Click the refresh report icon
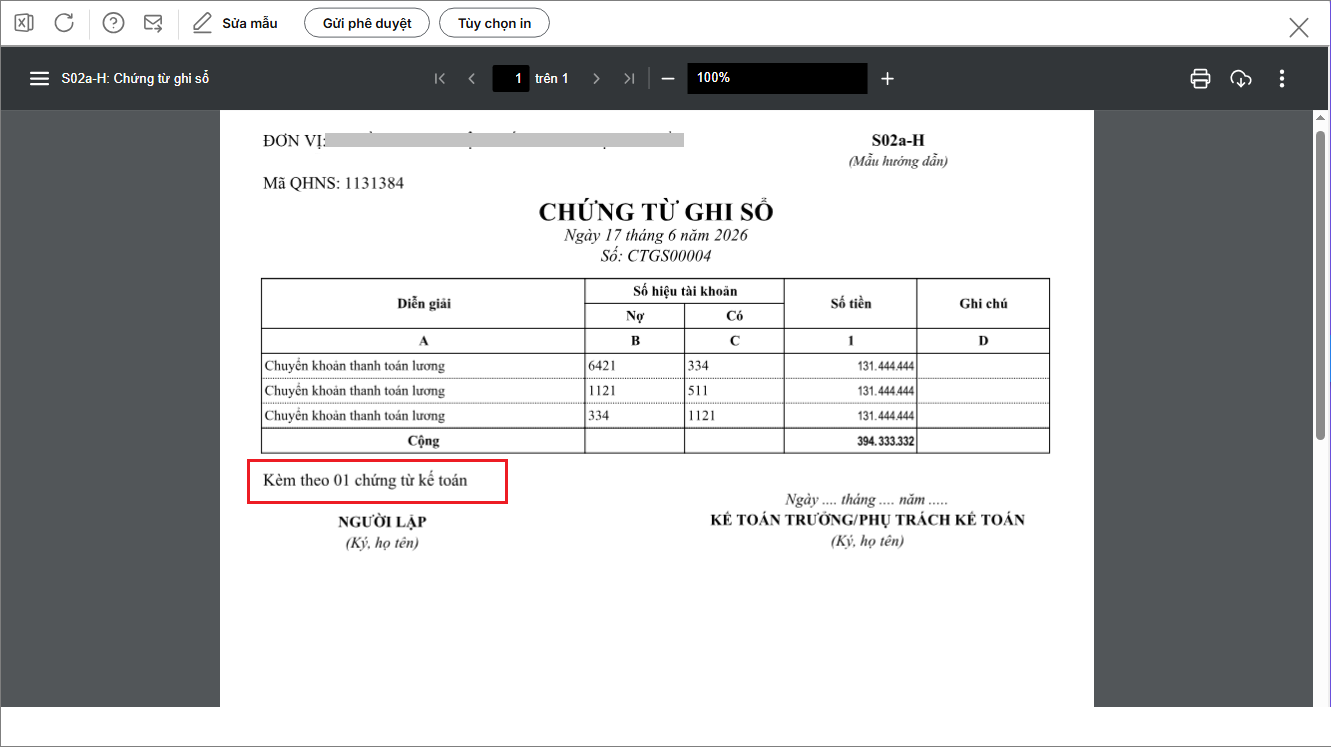The width and height of the screenshot is (1331, 747). [x=64, y=23]
